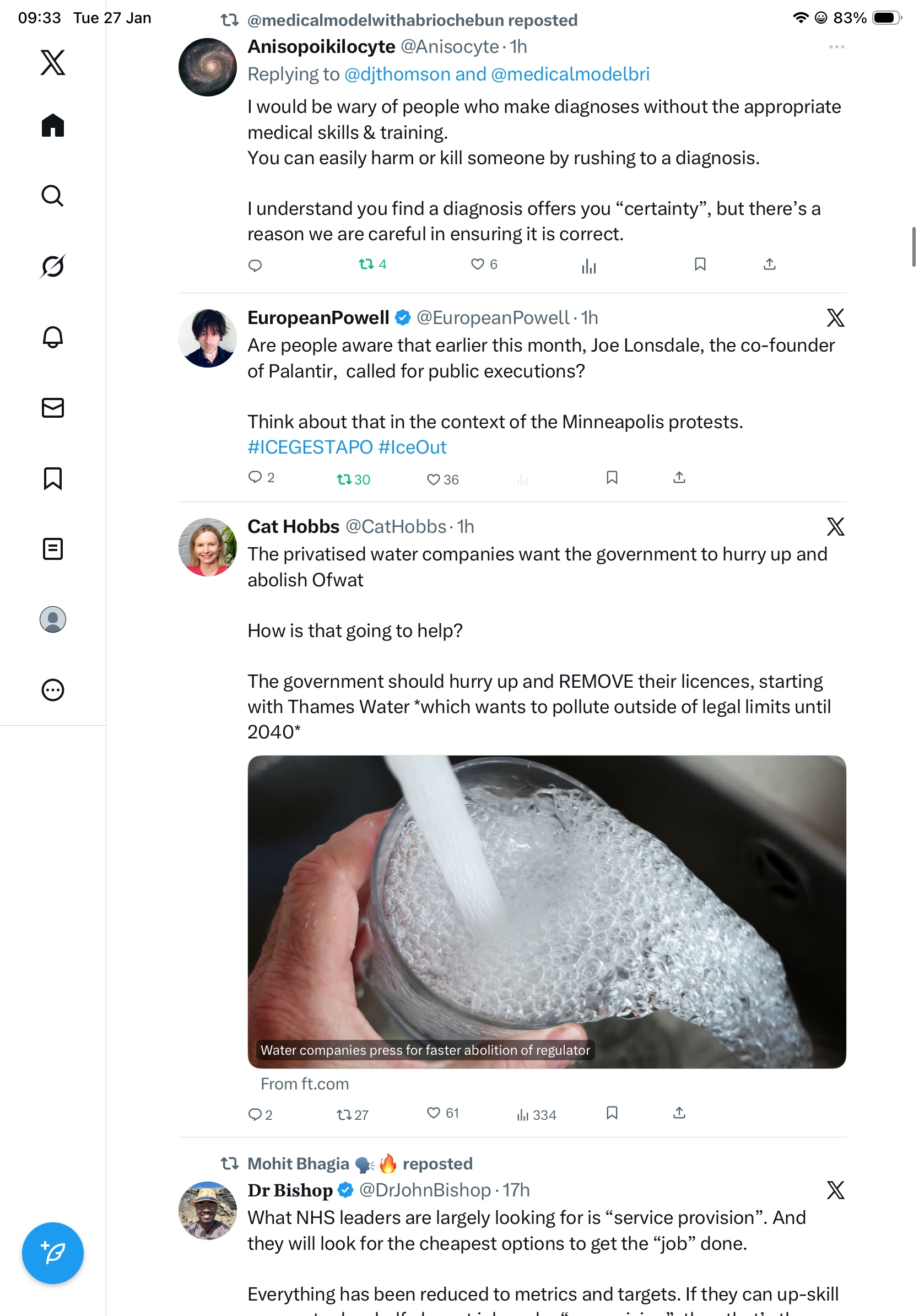Open Bookmarks in the sidebar

(x=53, y=478)
